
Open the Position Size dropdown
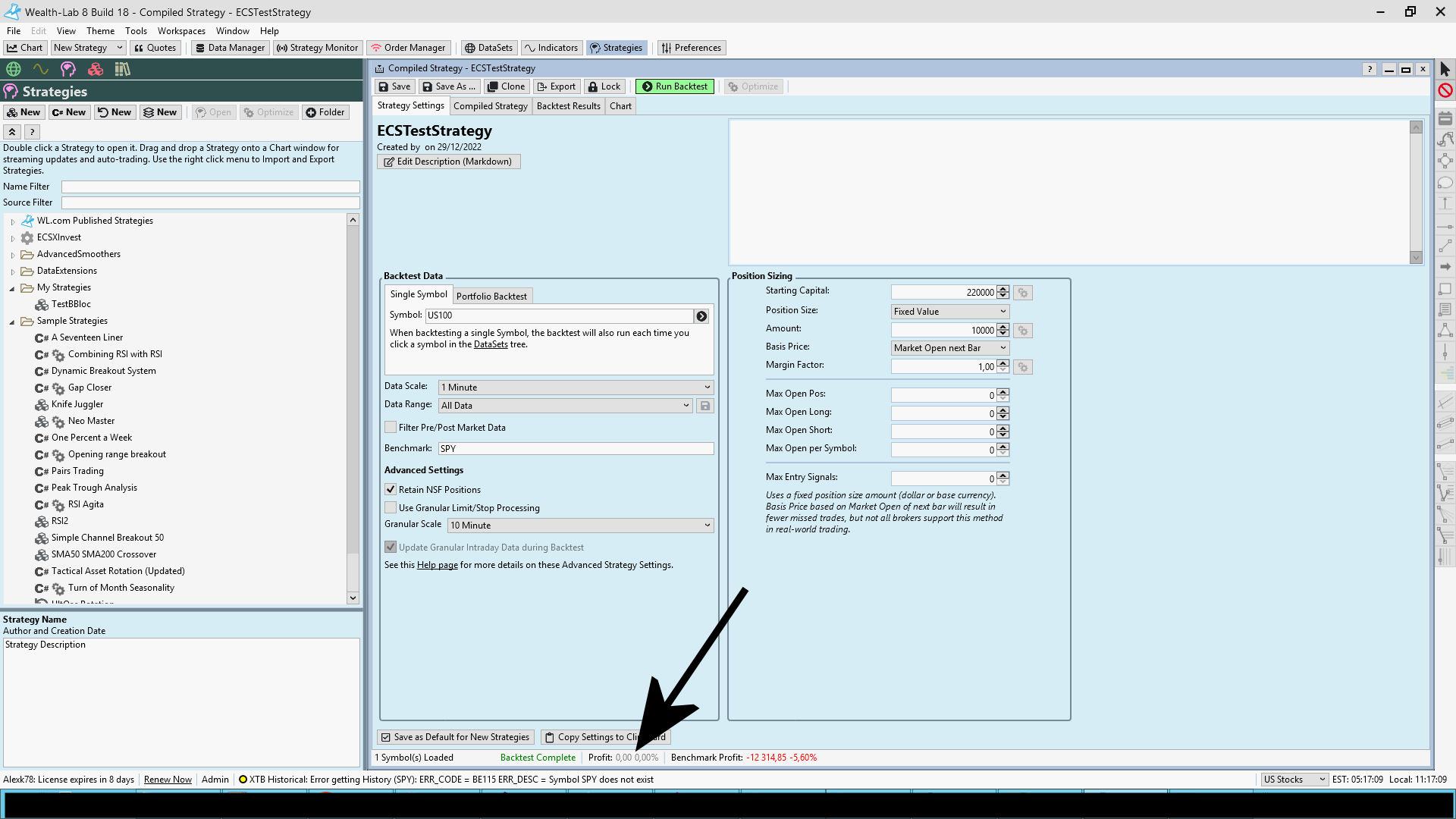[950, 312]
